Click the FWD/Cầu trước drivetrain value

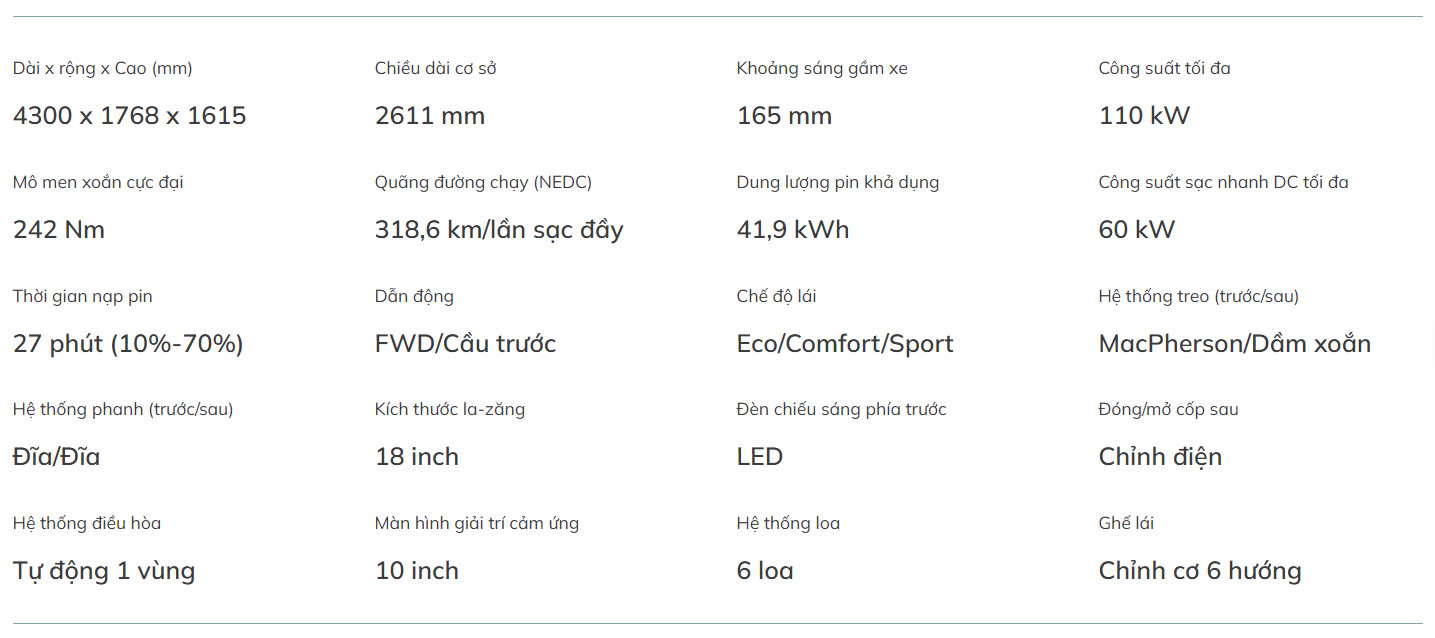(465, 344)
